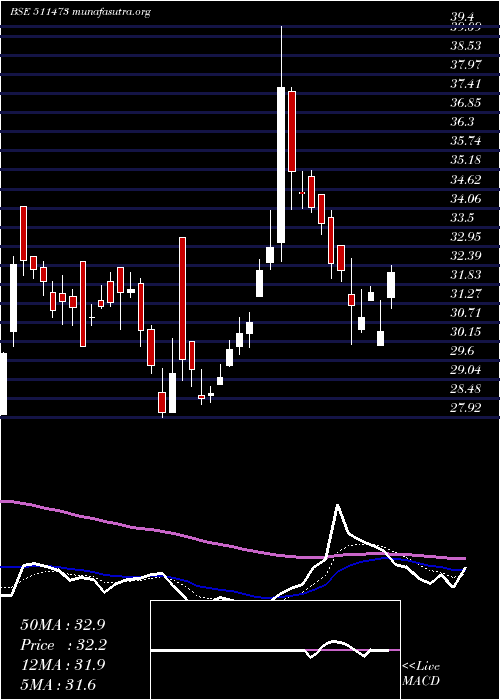Select the 31.83 price axis label

[x=465, y=275]
